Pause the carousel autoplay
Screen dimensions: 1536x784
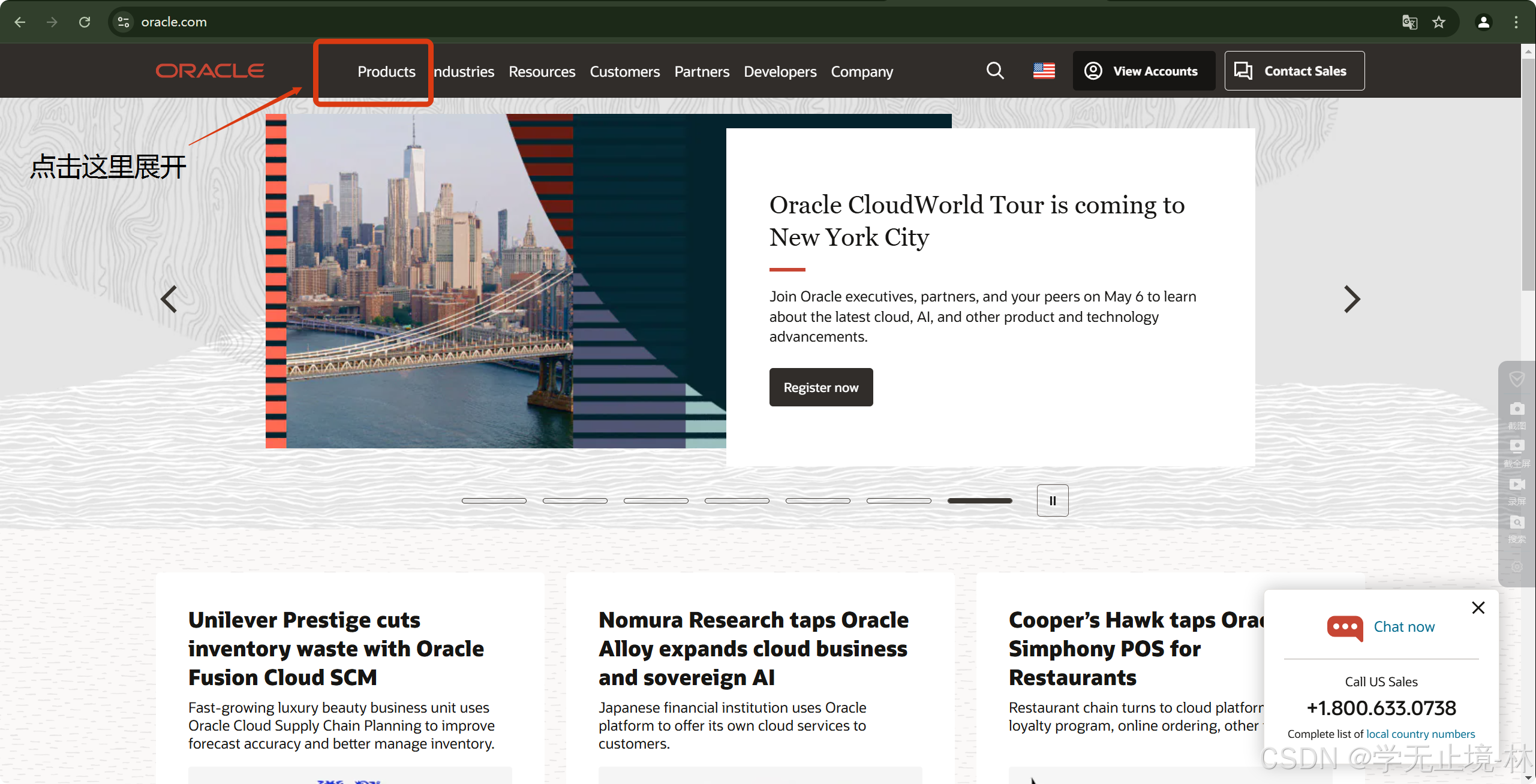(1052, 500)
